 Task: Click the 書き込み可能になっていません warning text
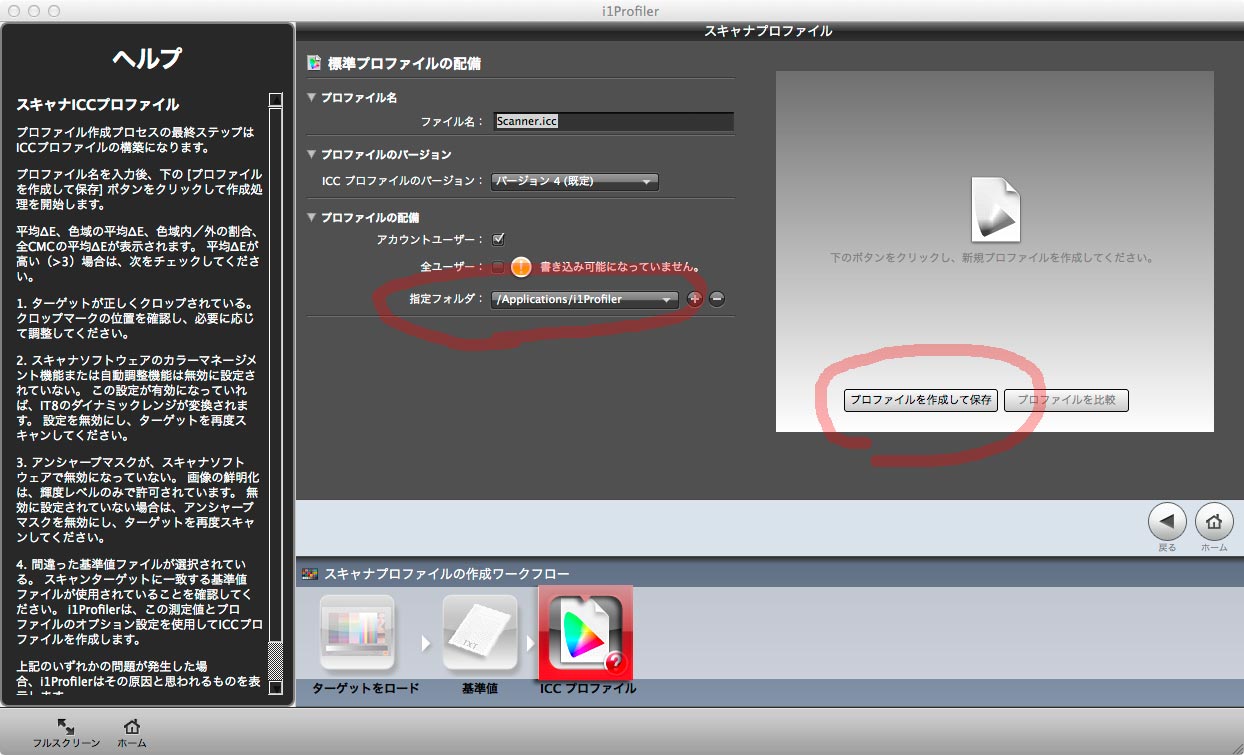point(619,267)
